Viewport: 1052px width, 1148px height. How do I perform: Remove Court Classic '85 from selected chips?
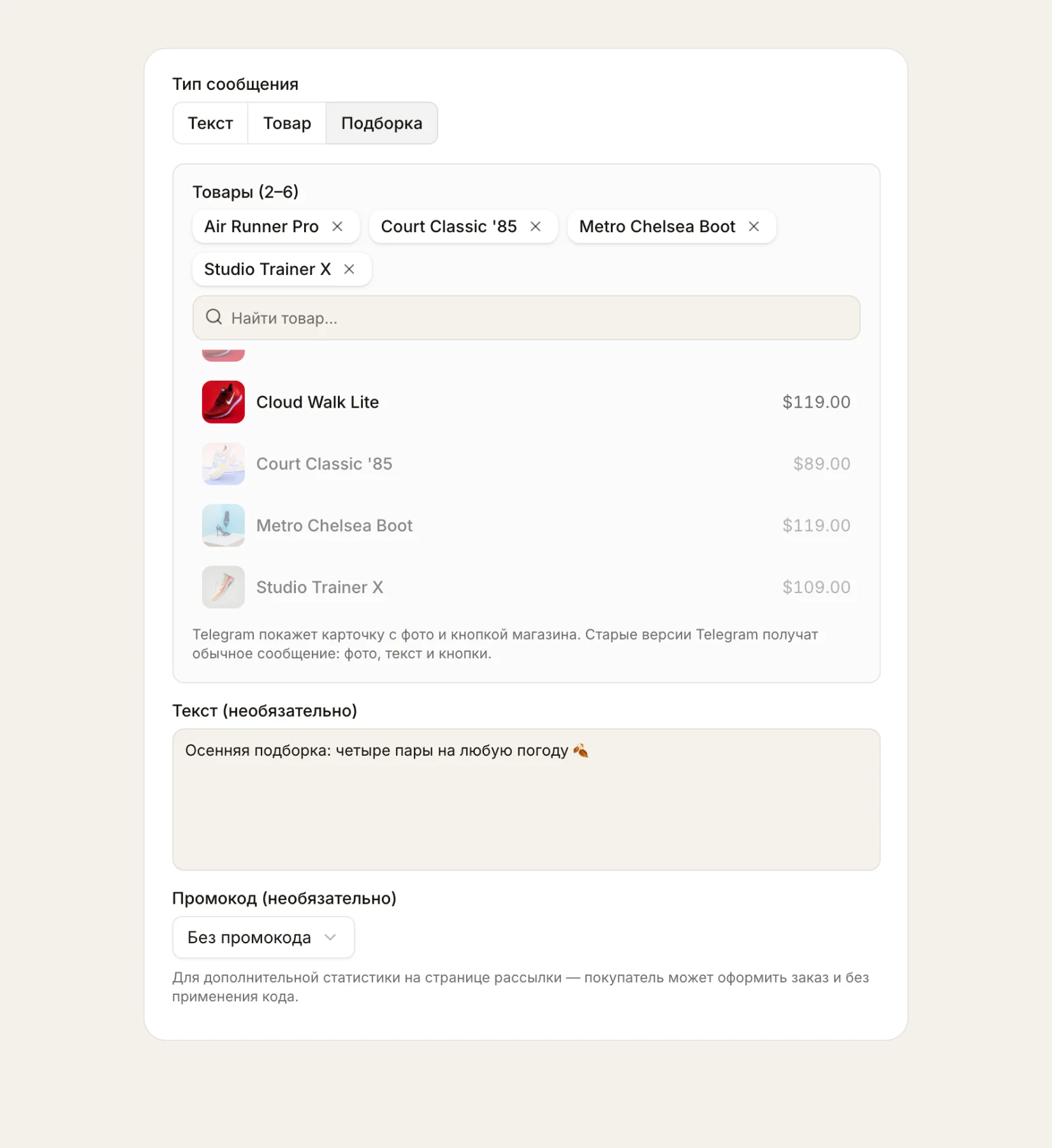pyautogui.click(x=536, y=226)
